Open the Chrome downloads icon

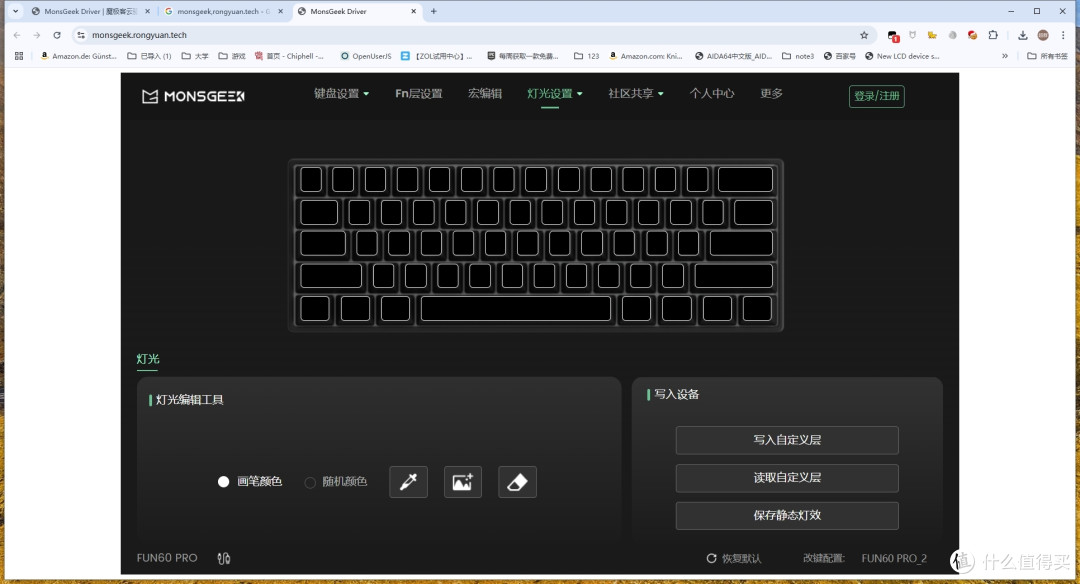[1023, 35]
